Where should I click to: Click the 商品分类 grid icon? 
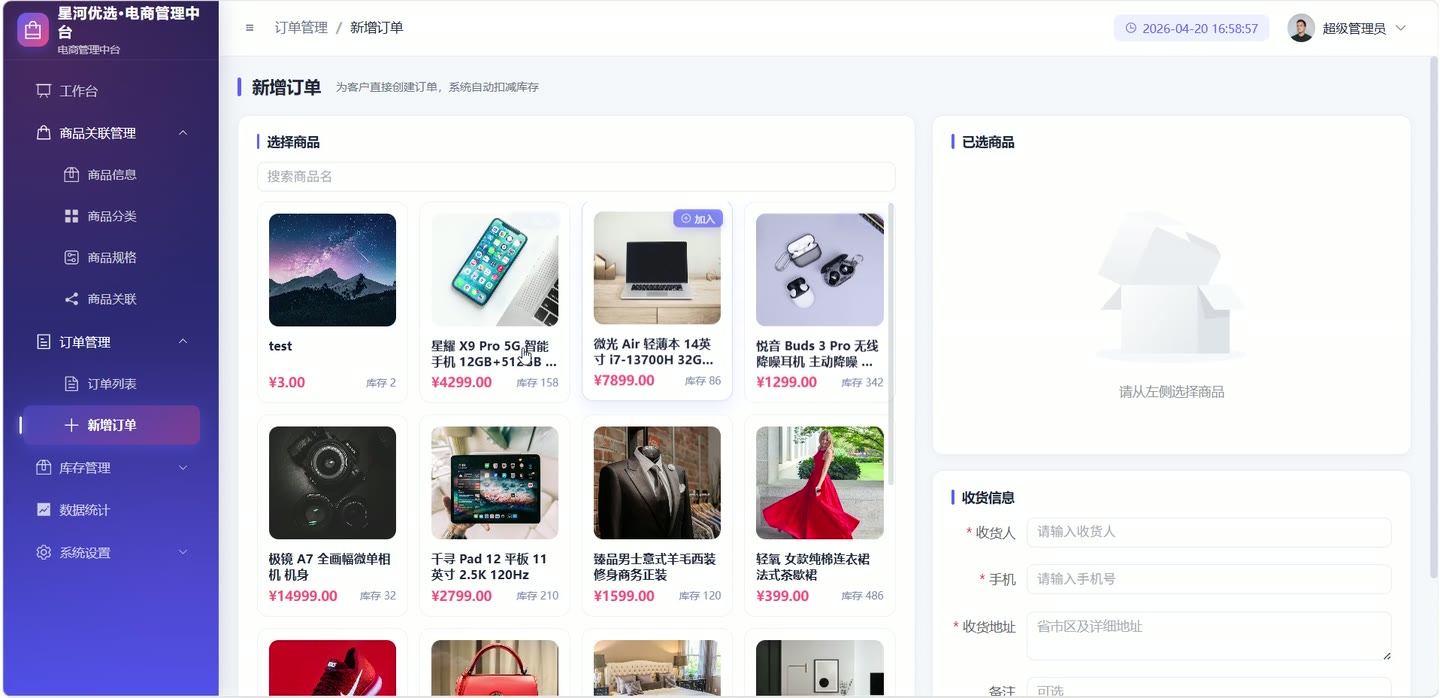(x=71, y=216)
